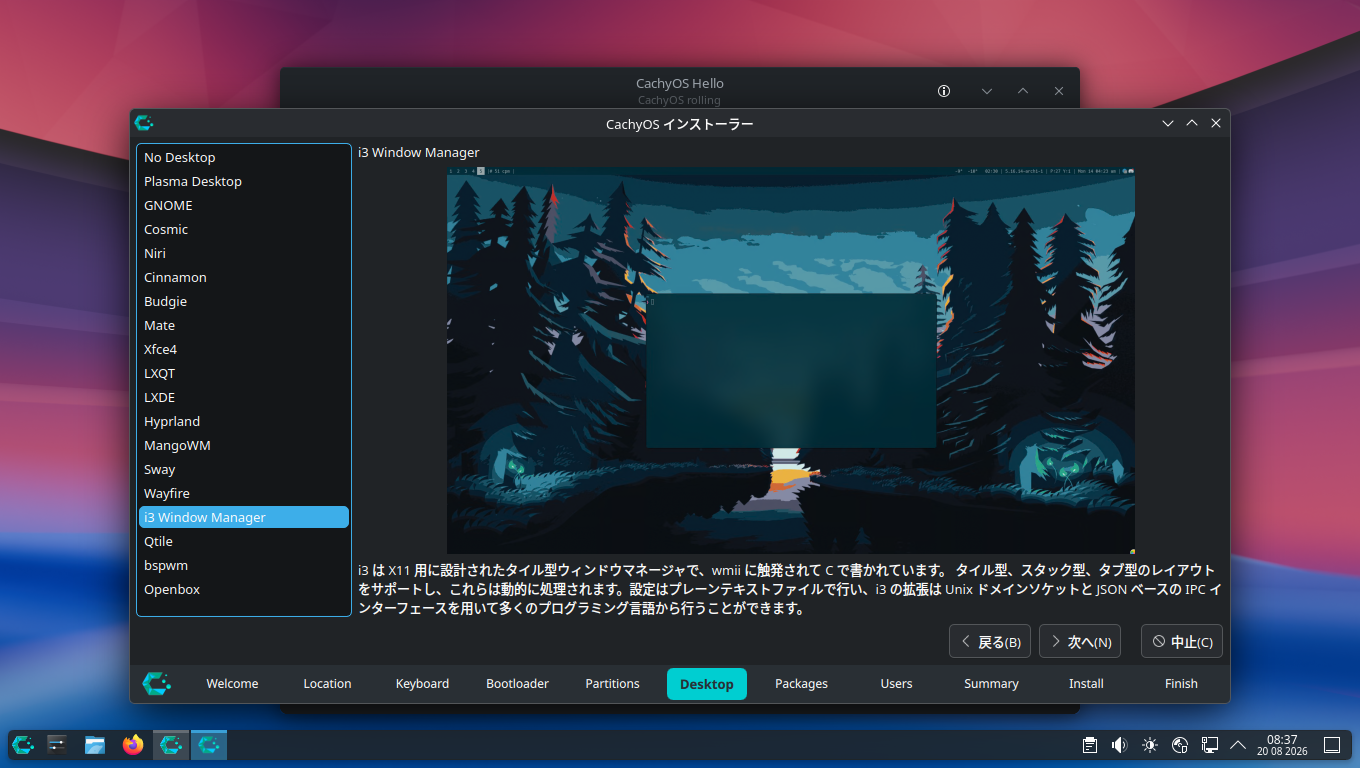Image resolution: width=1360 pixels, height=768 pixels.
Task: Show hidden system tray icons
Action: pyautogui.click(x=1238, y=745)
